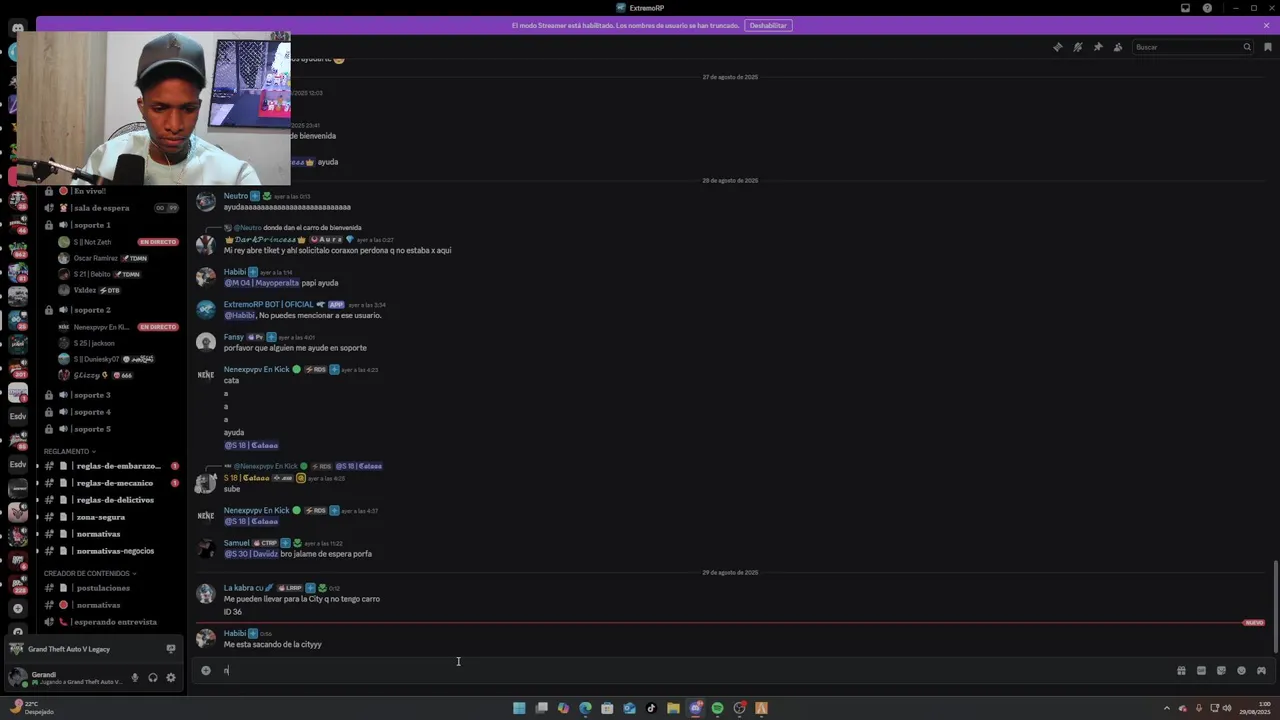Open the reglas-de-delictivos channel

pyautogui.click(x=110, y=500)
